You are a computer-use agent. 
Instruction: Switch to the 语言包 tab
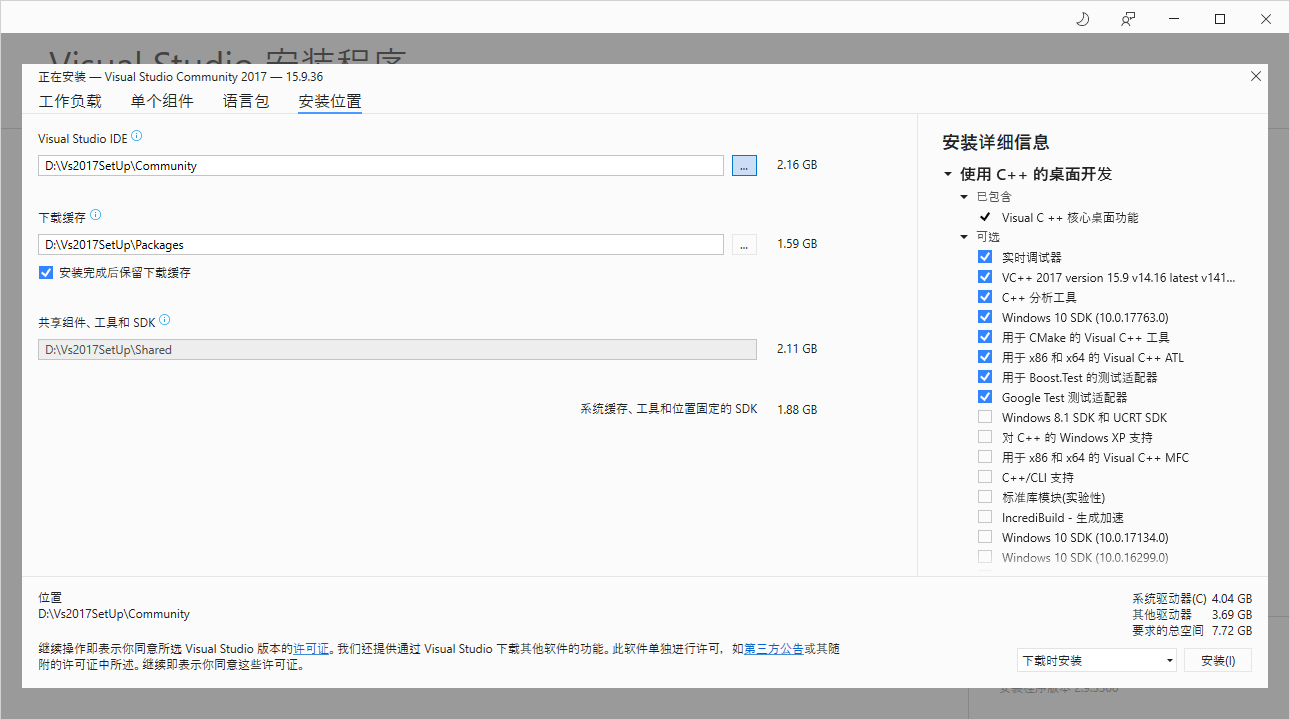246,101
